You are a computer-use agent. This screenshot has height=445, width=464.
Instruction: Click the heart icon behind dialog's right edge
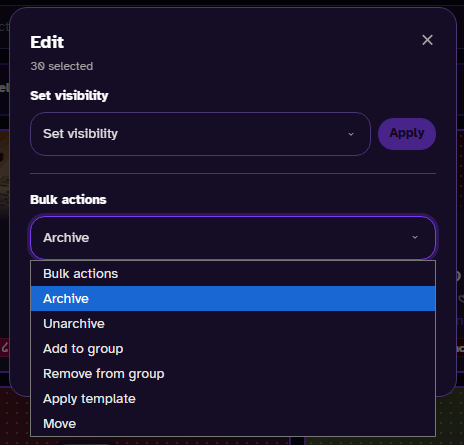461,298
